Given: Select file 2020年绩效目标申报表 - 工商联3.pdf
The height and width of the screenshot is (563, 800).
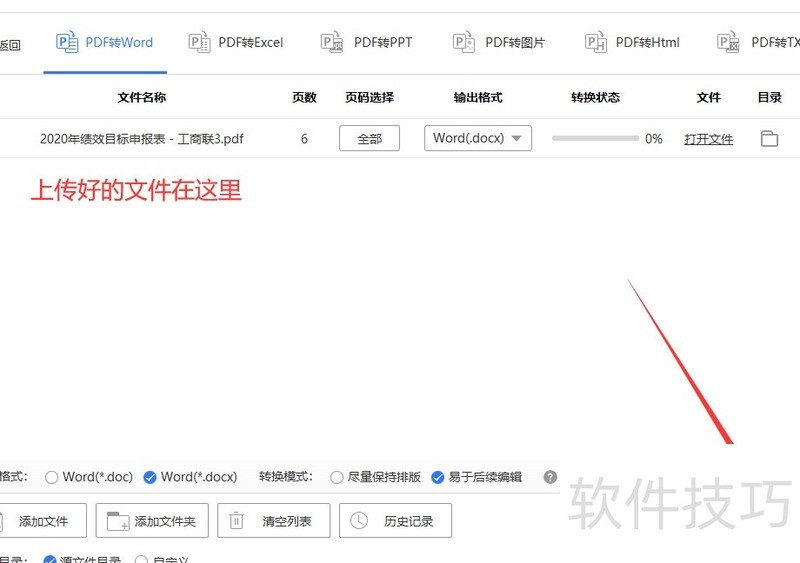Looking at the screenshot, I should coord(142,139).
